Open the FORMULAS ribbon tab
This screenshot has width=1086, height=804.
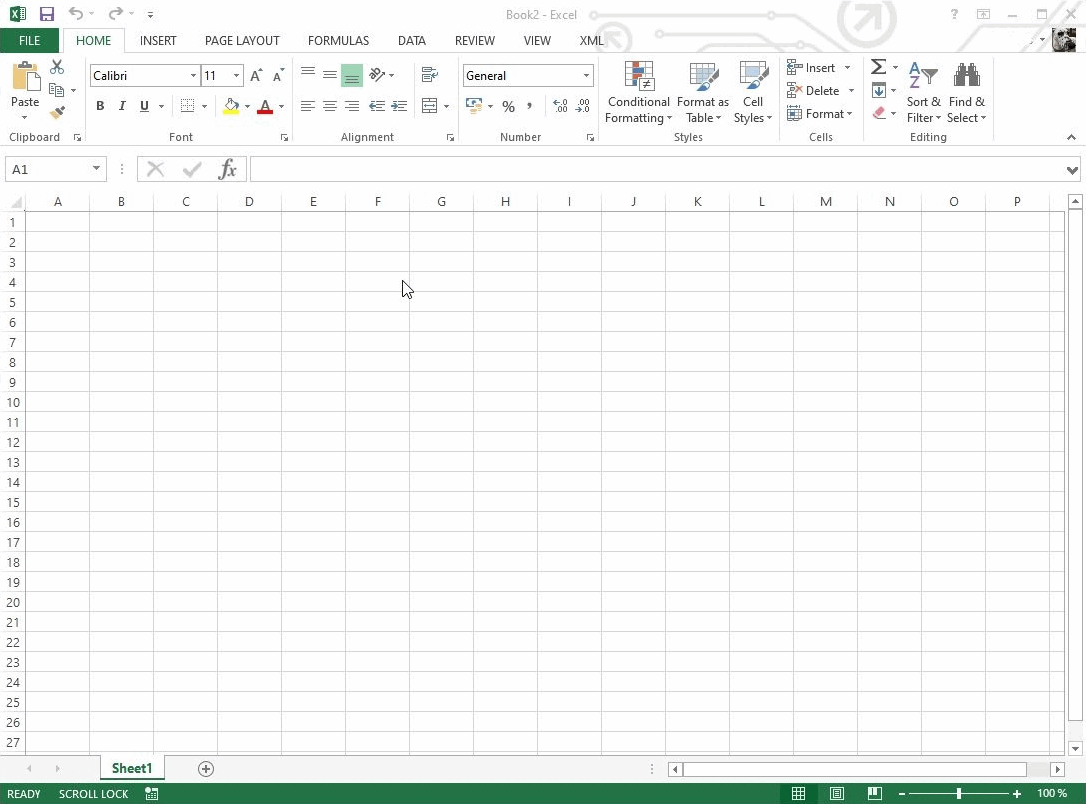pyautogui.click(x=338, y=41)
